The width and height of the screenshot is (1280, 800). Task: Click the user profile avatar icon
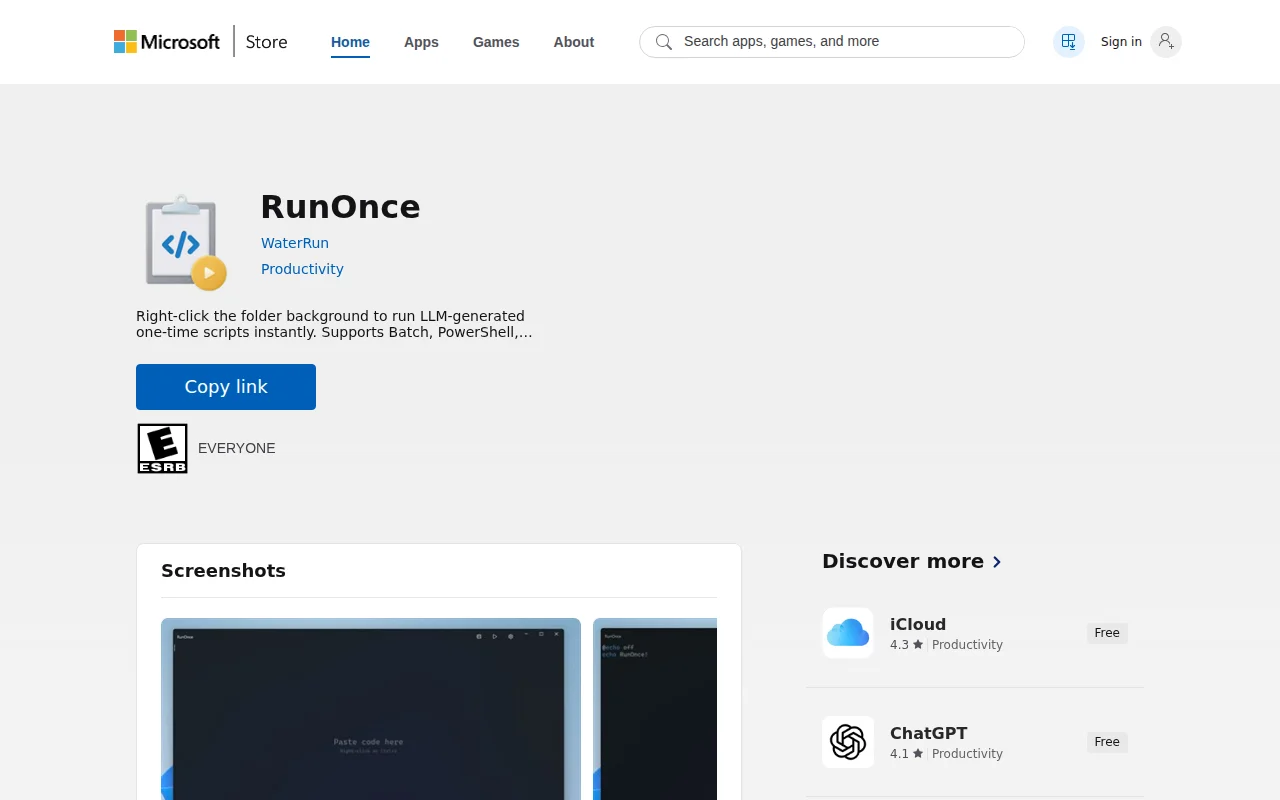pyautogui.click(x=1166, y=42)
